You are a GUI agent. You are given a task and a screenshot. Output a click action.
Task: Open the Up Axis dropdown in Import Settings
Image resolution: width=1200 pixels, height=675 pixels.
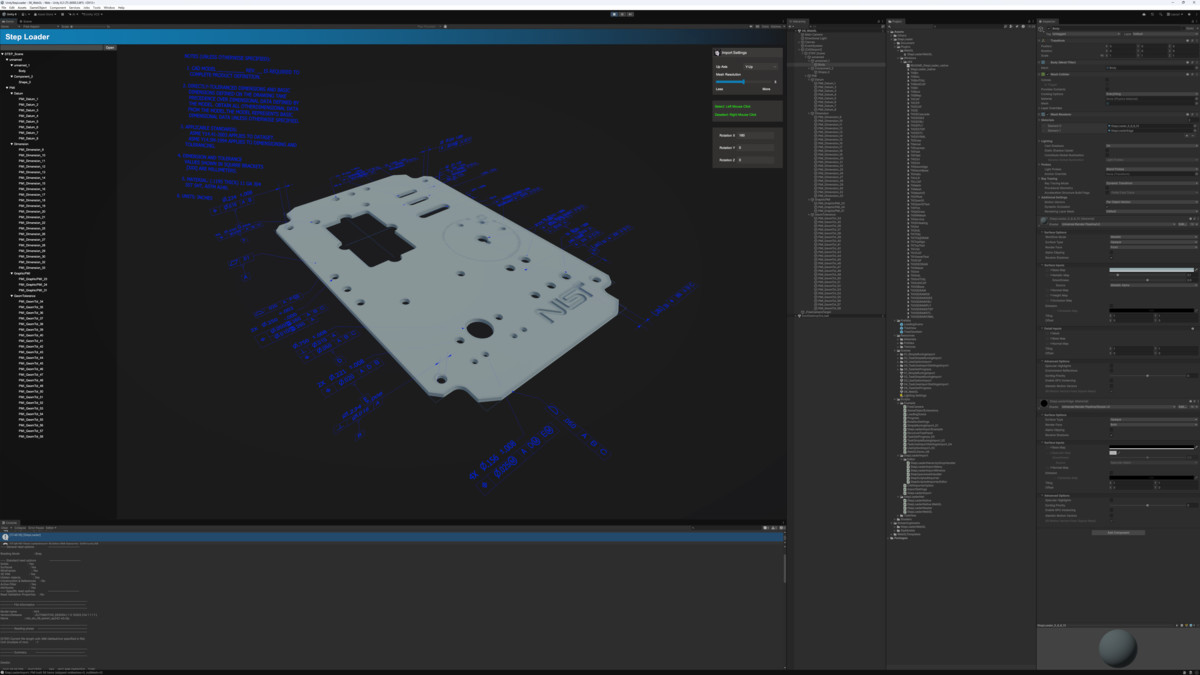(760, 67)
